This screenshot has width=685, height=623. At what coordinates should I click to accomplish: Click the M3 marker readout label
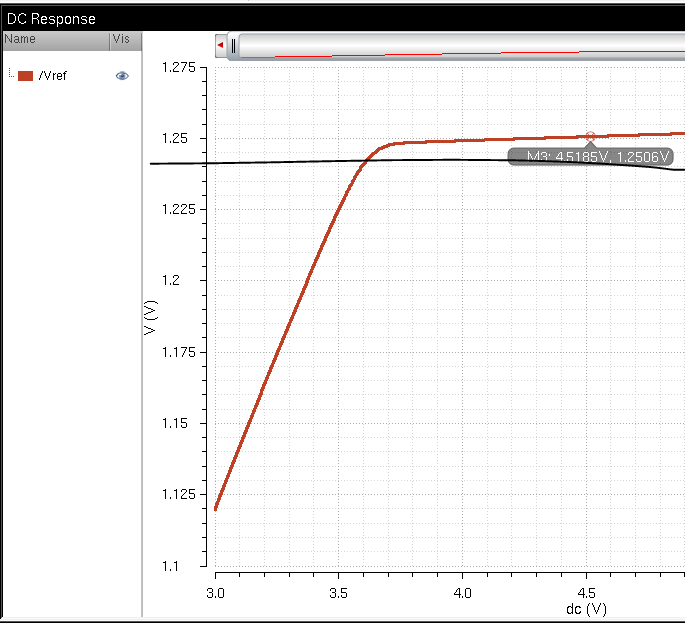[589, 157]
